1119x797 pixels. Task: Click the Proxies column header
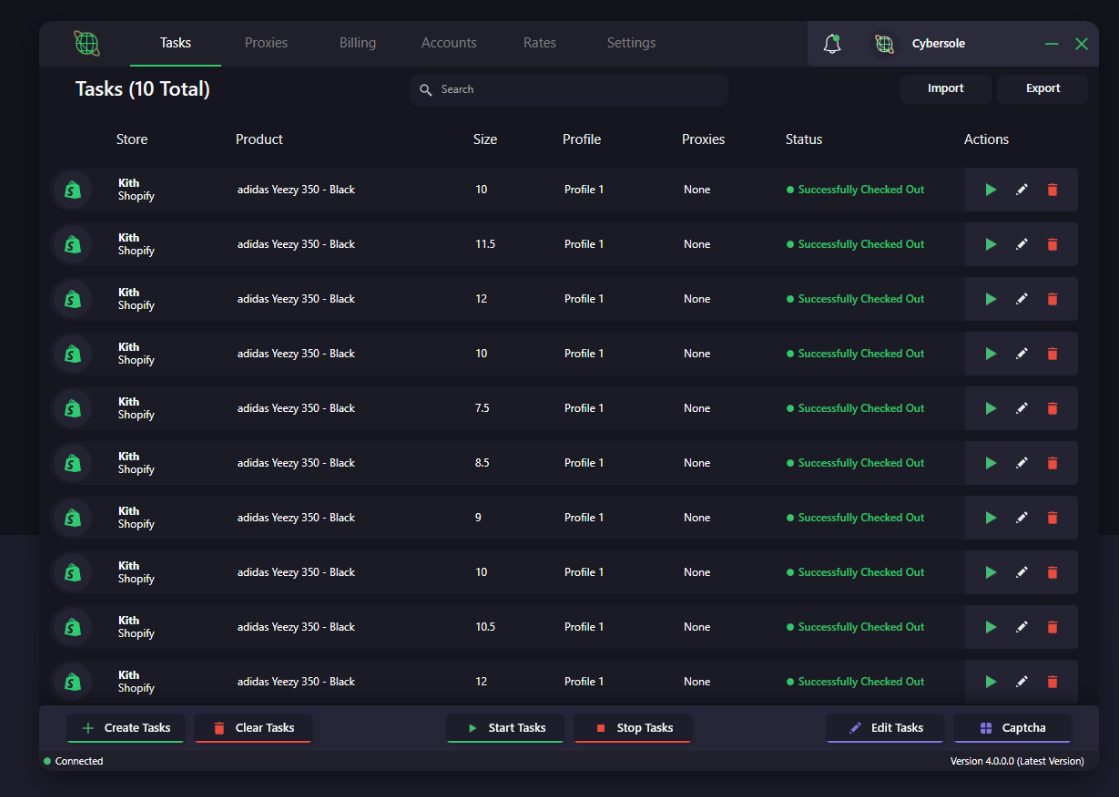(704, 139)
